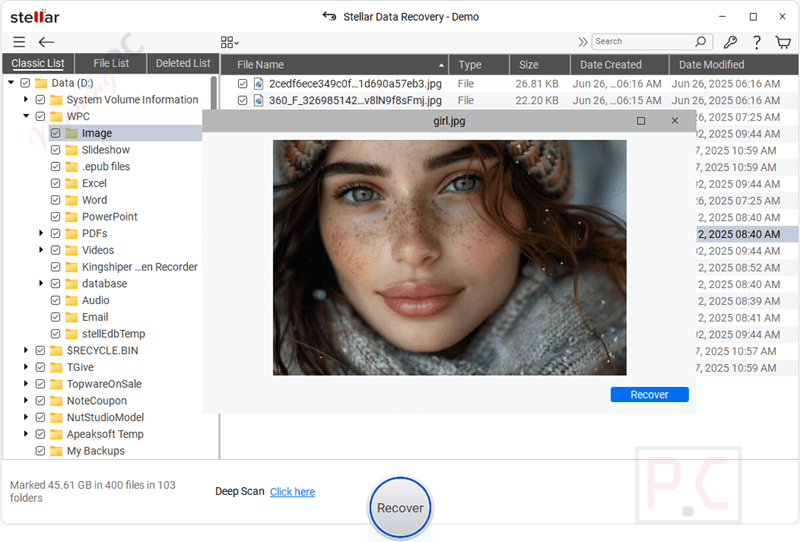
Task: Switch to the File List tab
Action: 111,63
